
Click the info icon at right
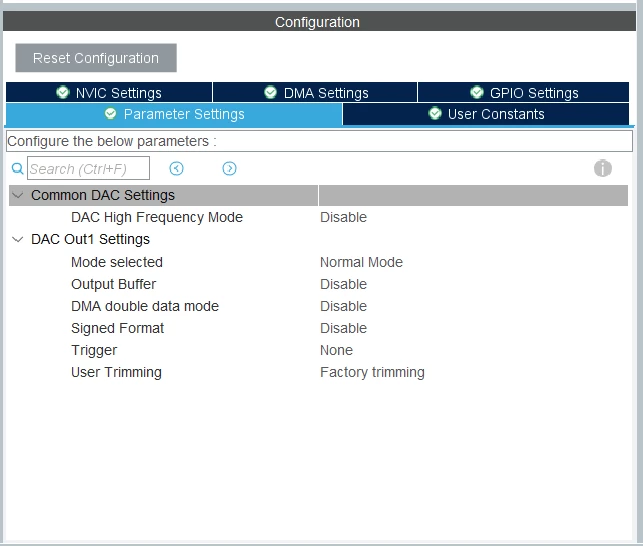tap(603, 168)
